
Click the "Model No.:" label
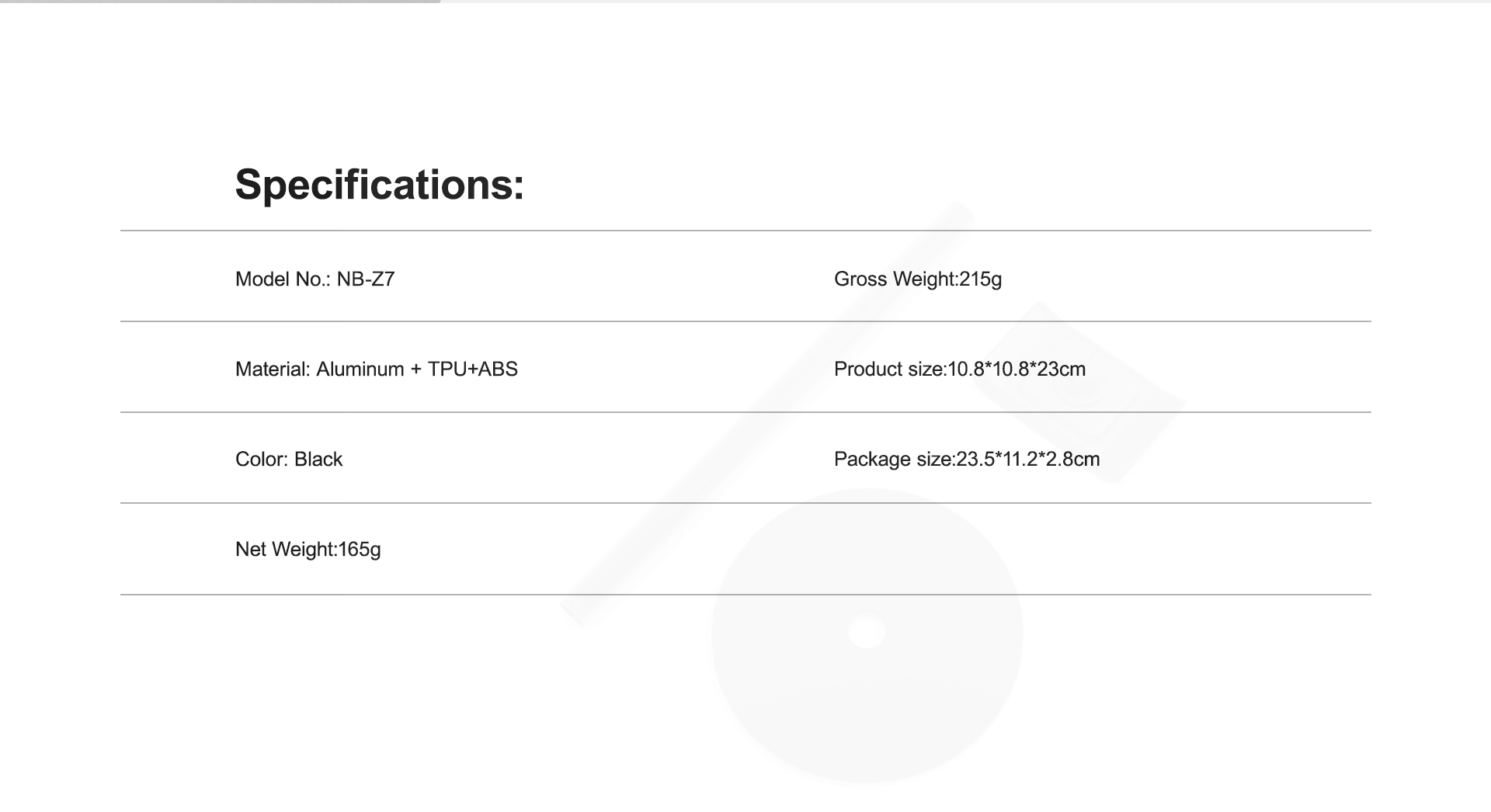[x=283, y=279]
